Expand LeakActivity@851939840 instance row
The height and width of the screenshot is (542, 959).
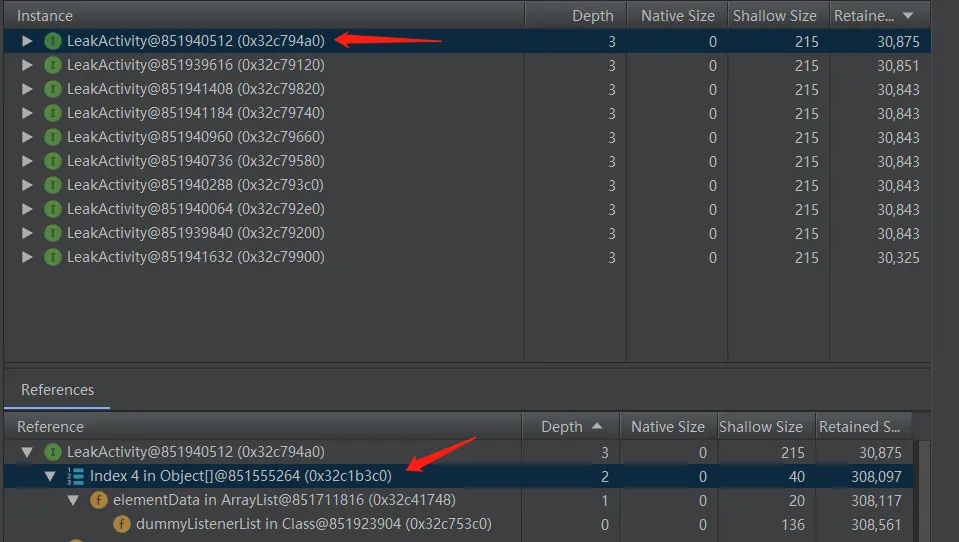27,233
